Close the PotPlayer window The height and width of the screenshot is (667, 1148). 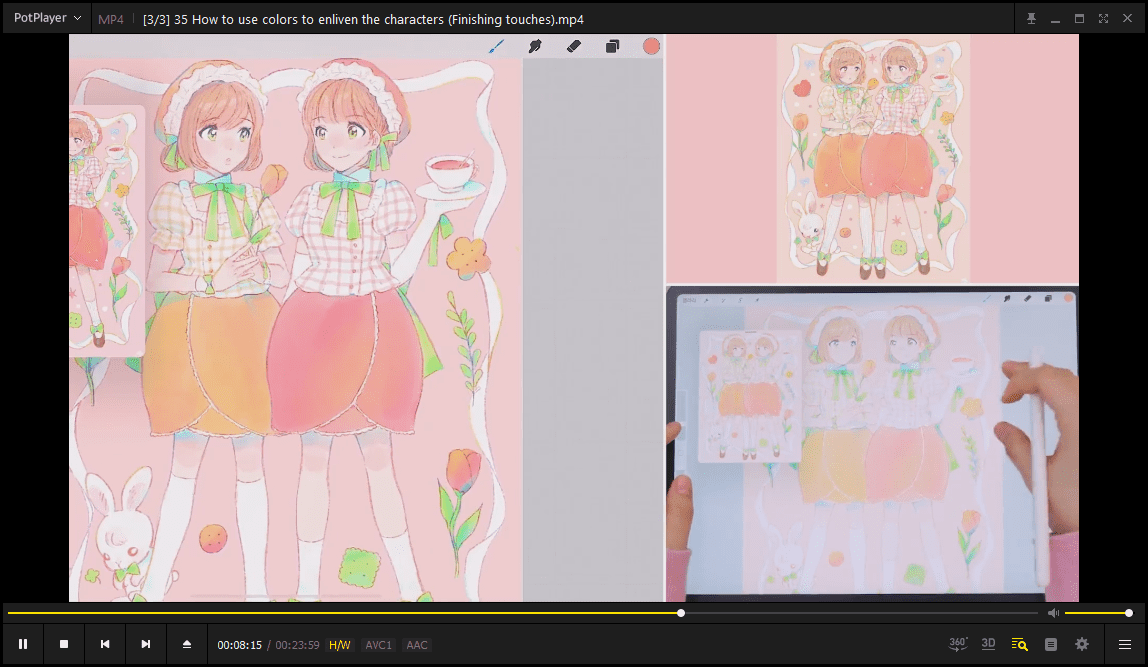pyautogui.click(x=1128, y=19)
